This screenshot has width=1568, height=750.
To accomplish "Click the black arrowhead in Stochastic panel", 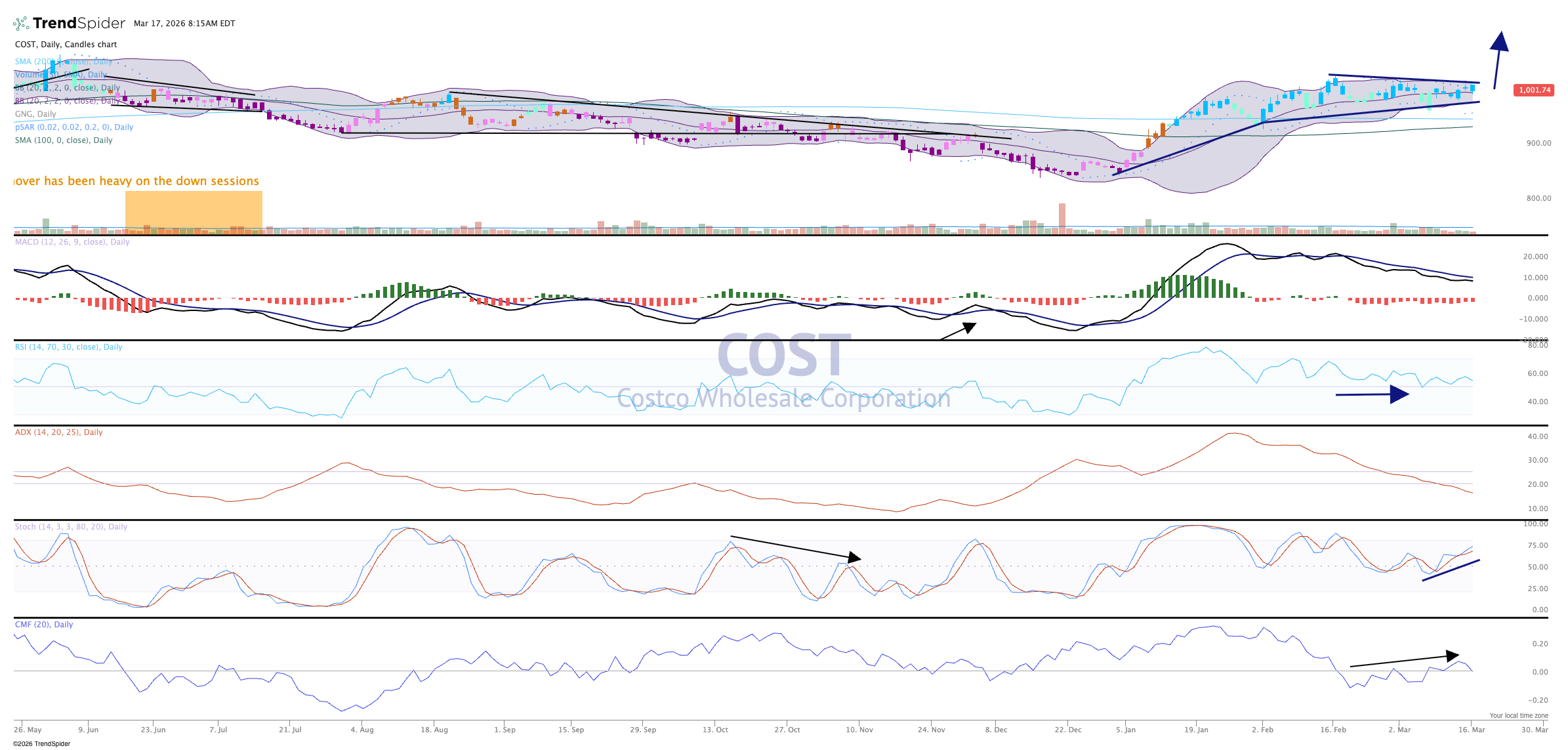I will pos(854,558).
